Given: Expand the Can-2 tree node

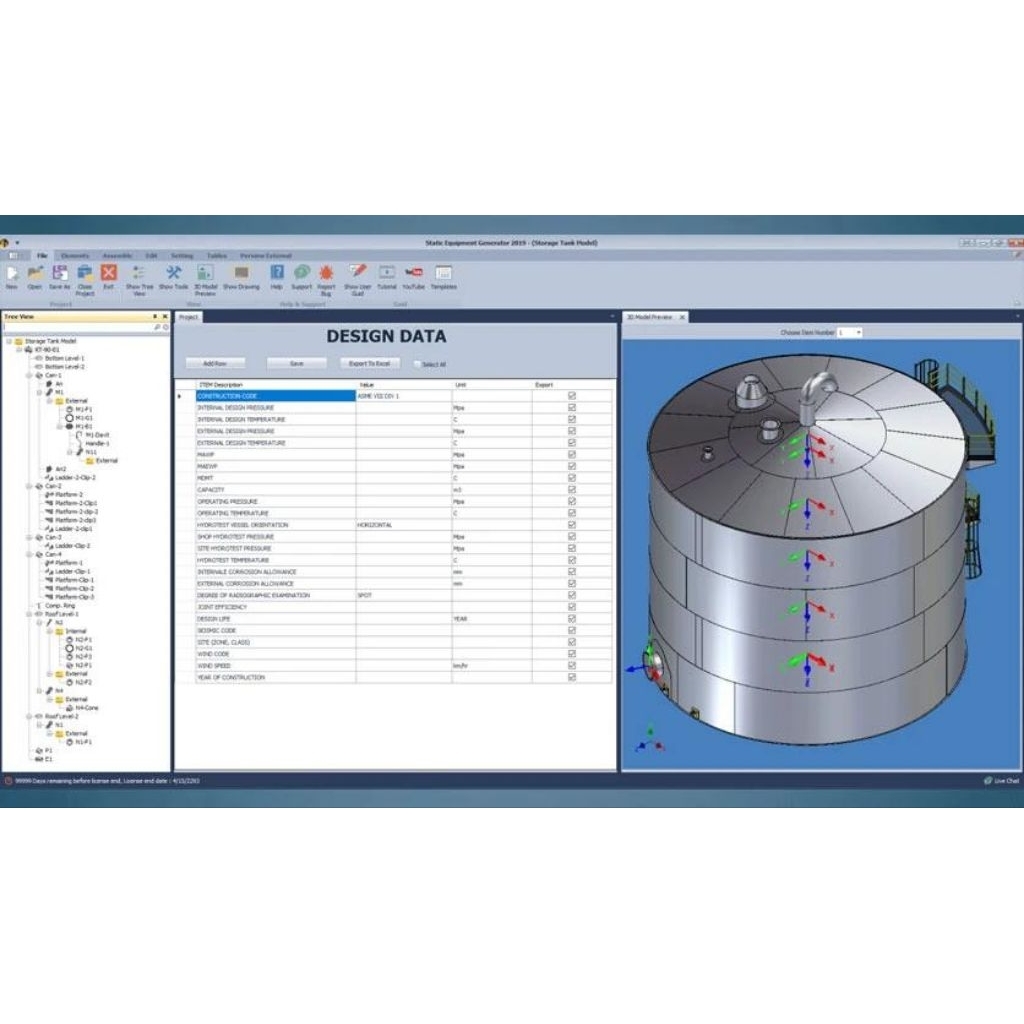Looking at the screenshot, I should (29, 486).
